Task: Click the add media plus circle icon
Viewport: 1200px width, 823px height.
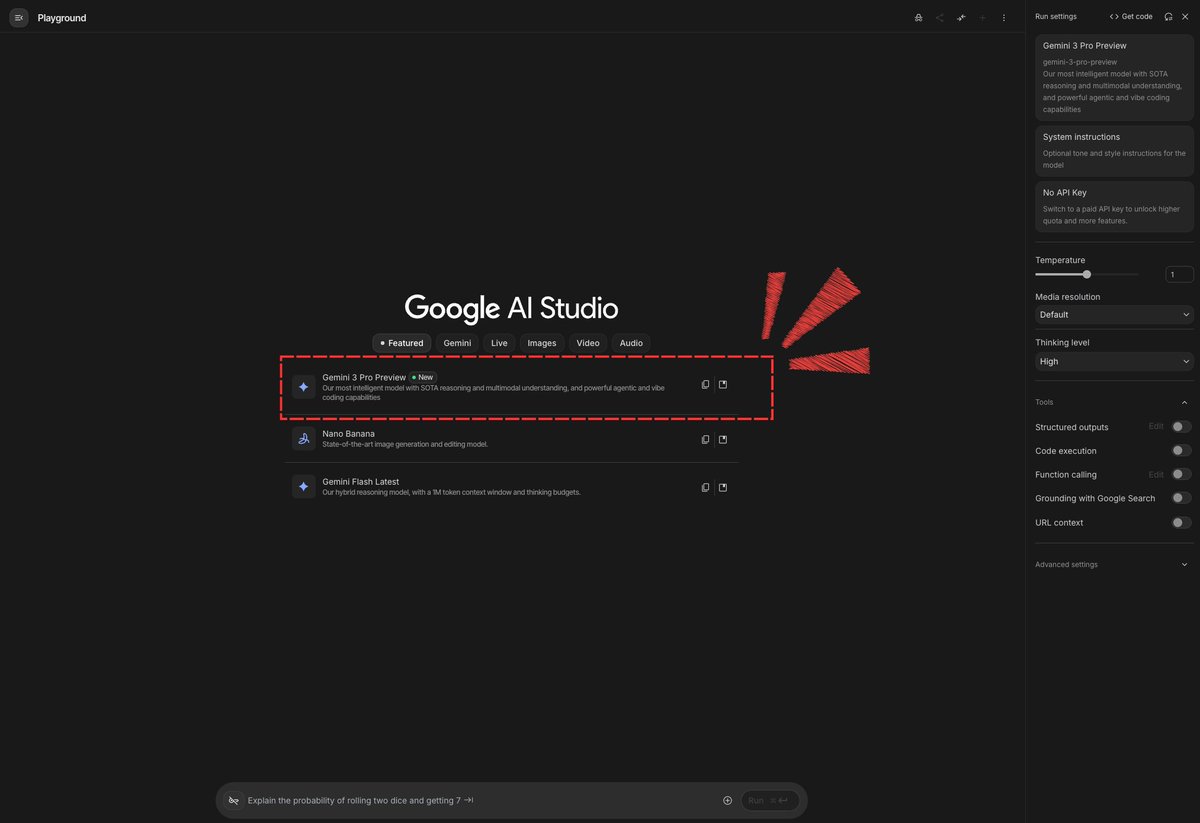Action: point(727,800)
